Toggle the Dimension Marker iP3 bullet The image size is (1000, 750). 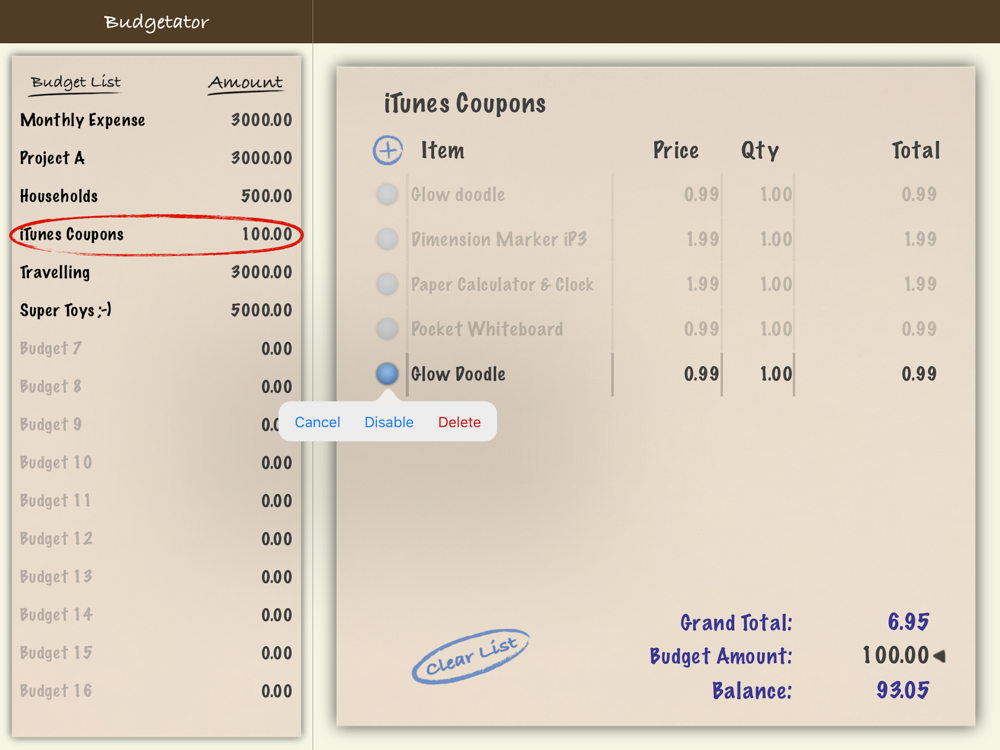pyautogui.click(x=387, y=239)
